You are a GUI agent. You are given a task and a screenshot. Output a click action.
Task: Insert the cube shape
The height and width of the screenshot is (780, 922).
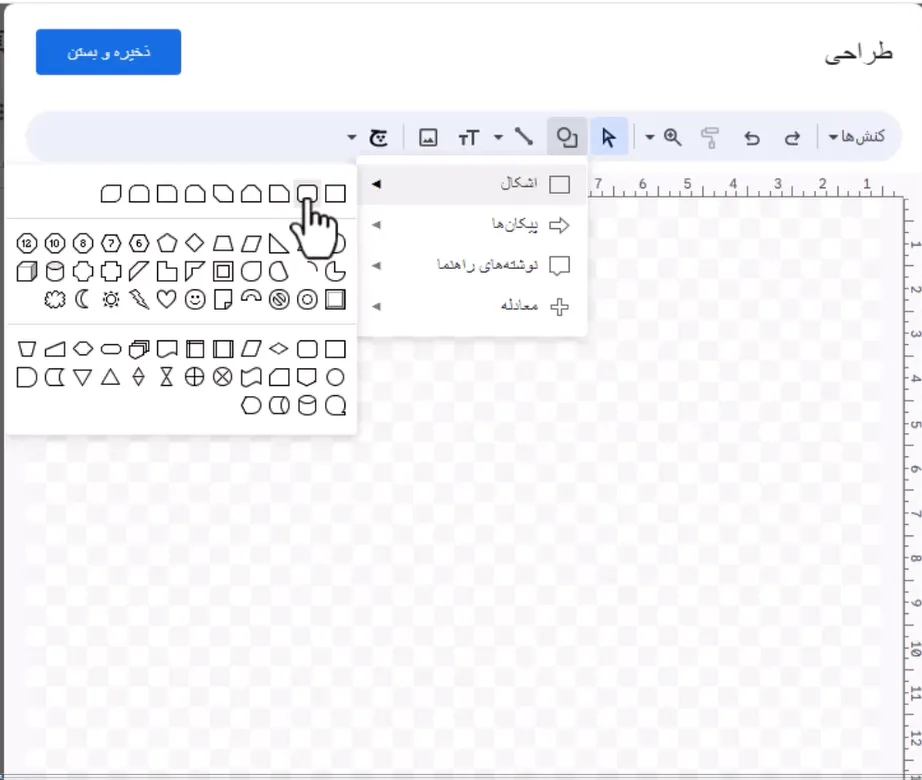(26, 272)
